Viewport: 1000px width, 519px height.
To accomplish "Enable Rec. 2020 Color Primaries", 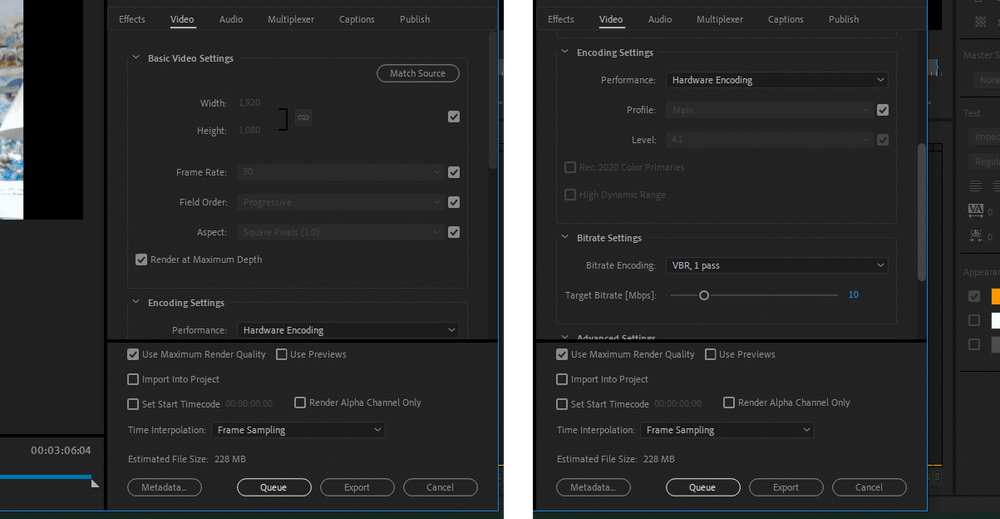I will click(570, 167).
